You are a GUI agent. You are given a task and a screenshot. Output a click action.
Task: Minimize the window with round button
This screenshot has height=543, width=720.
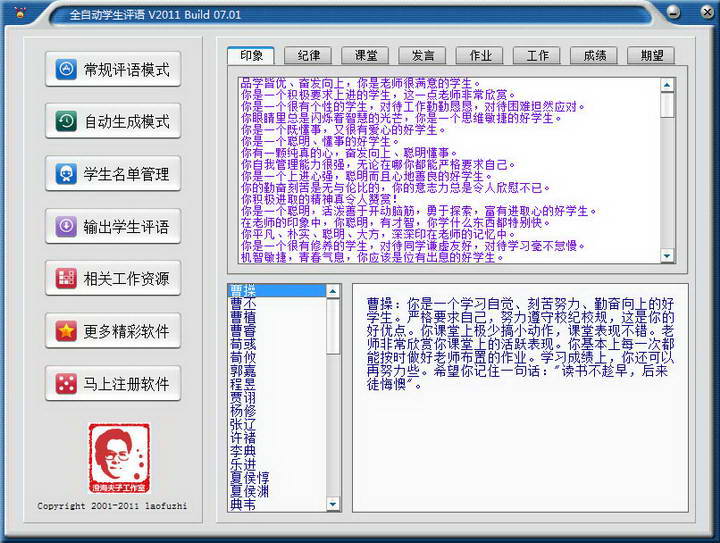[x=674, y=12]
